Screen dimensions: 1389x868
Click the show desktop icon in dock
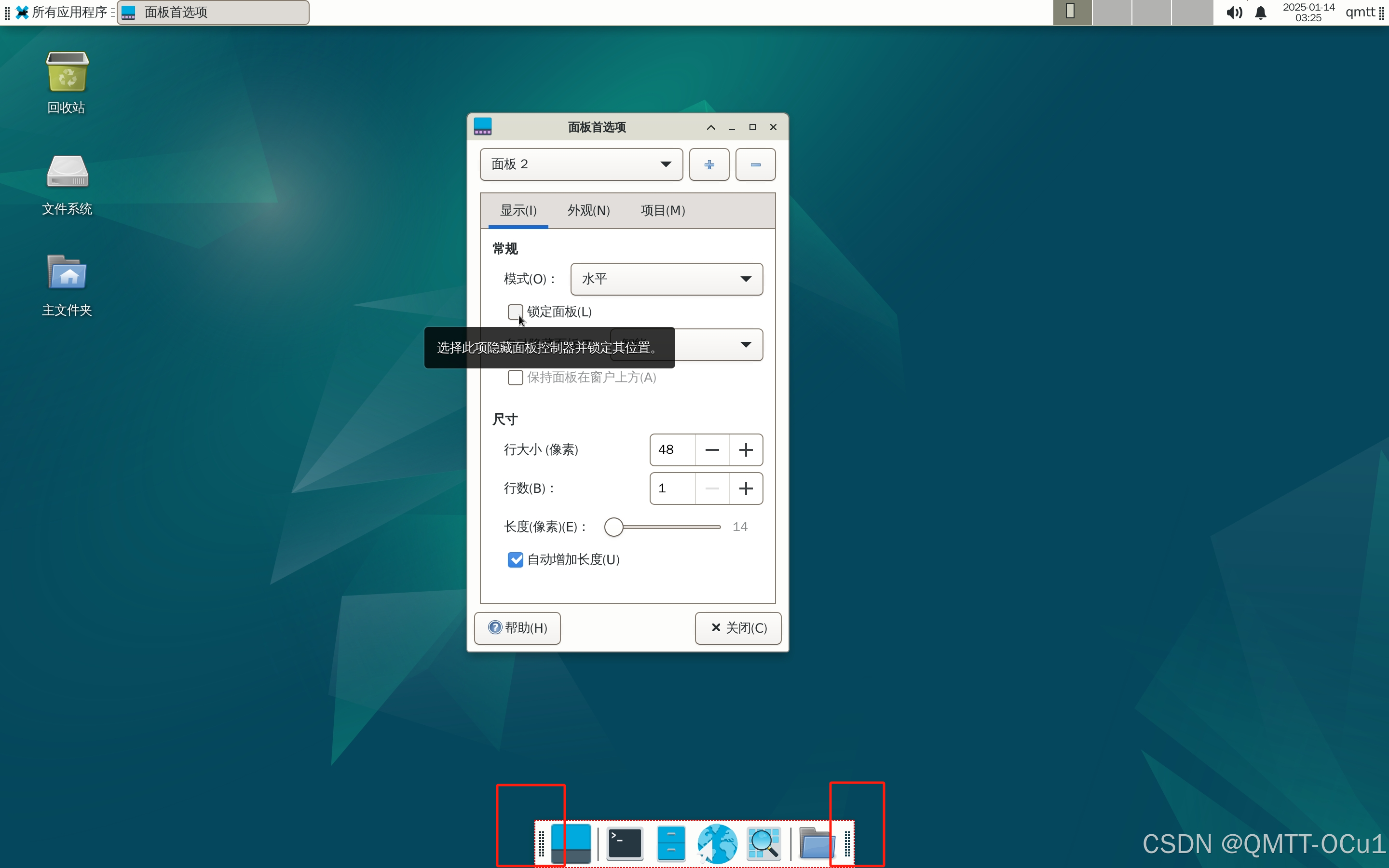[x=571, y=843]
